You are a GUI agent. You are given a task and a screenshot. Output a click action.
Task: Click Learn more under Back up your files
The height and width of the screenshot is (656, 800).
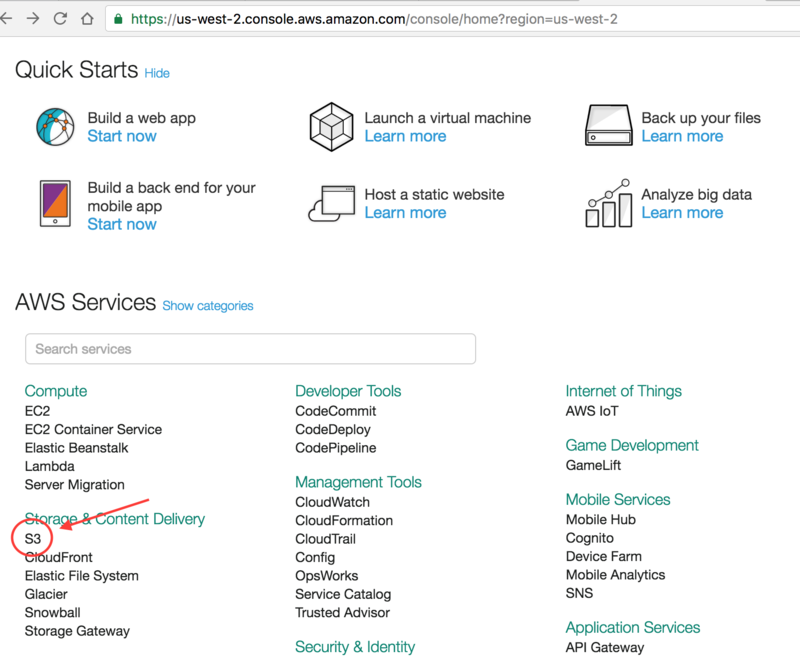[682, 136]
